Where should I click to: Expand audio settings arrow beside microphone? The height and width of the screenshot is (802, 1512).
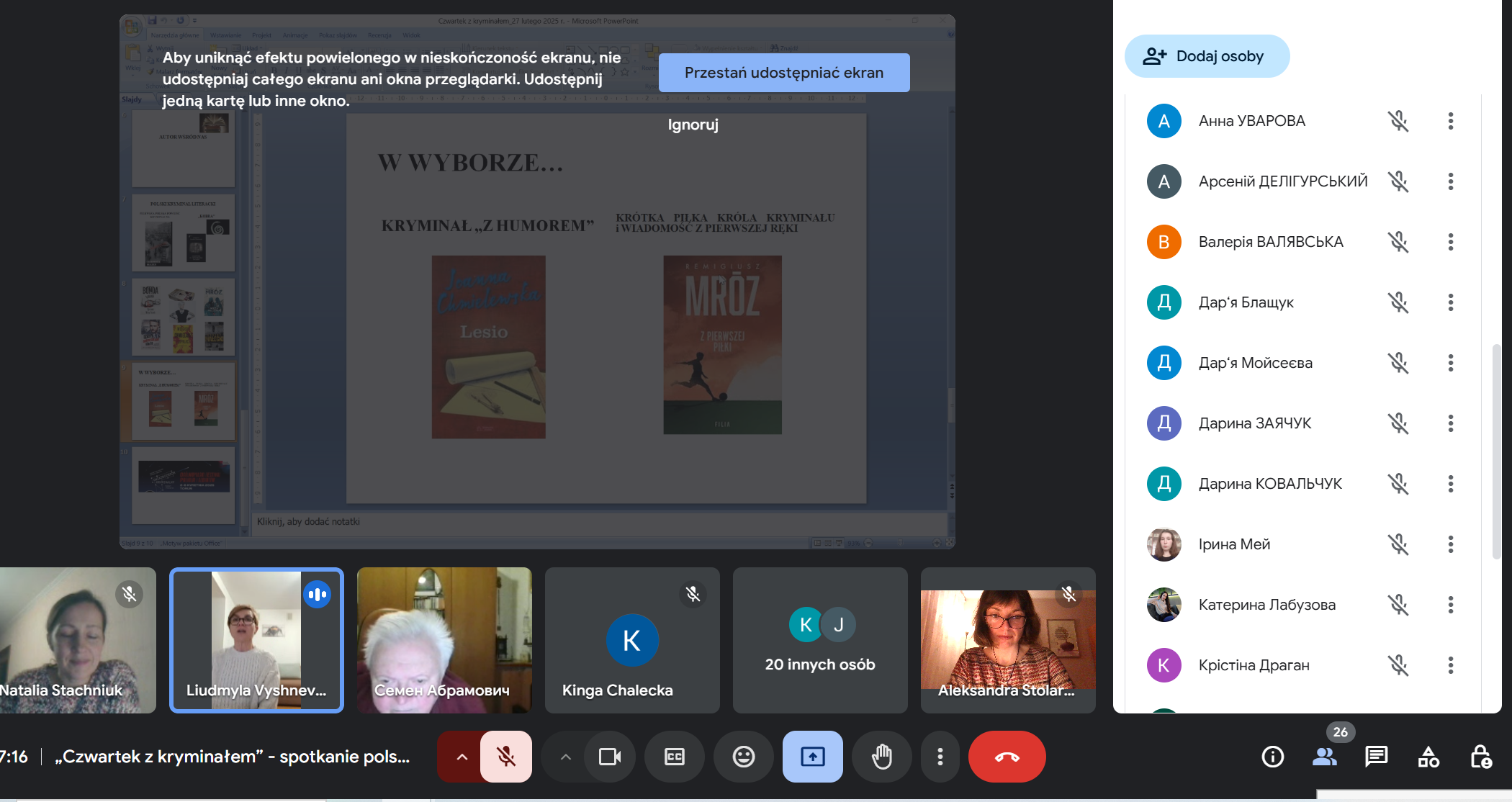click(462, 757)
